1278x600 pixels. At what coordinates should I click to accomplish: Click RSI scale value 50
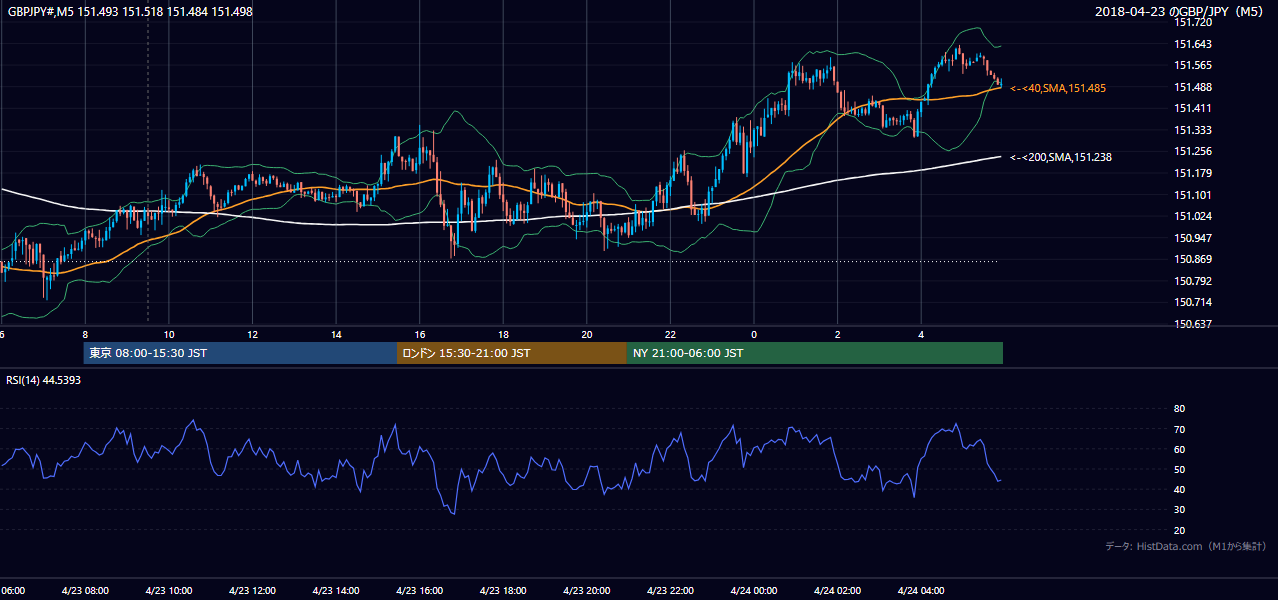[x=1179, y=469]
